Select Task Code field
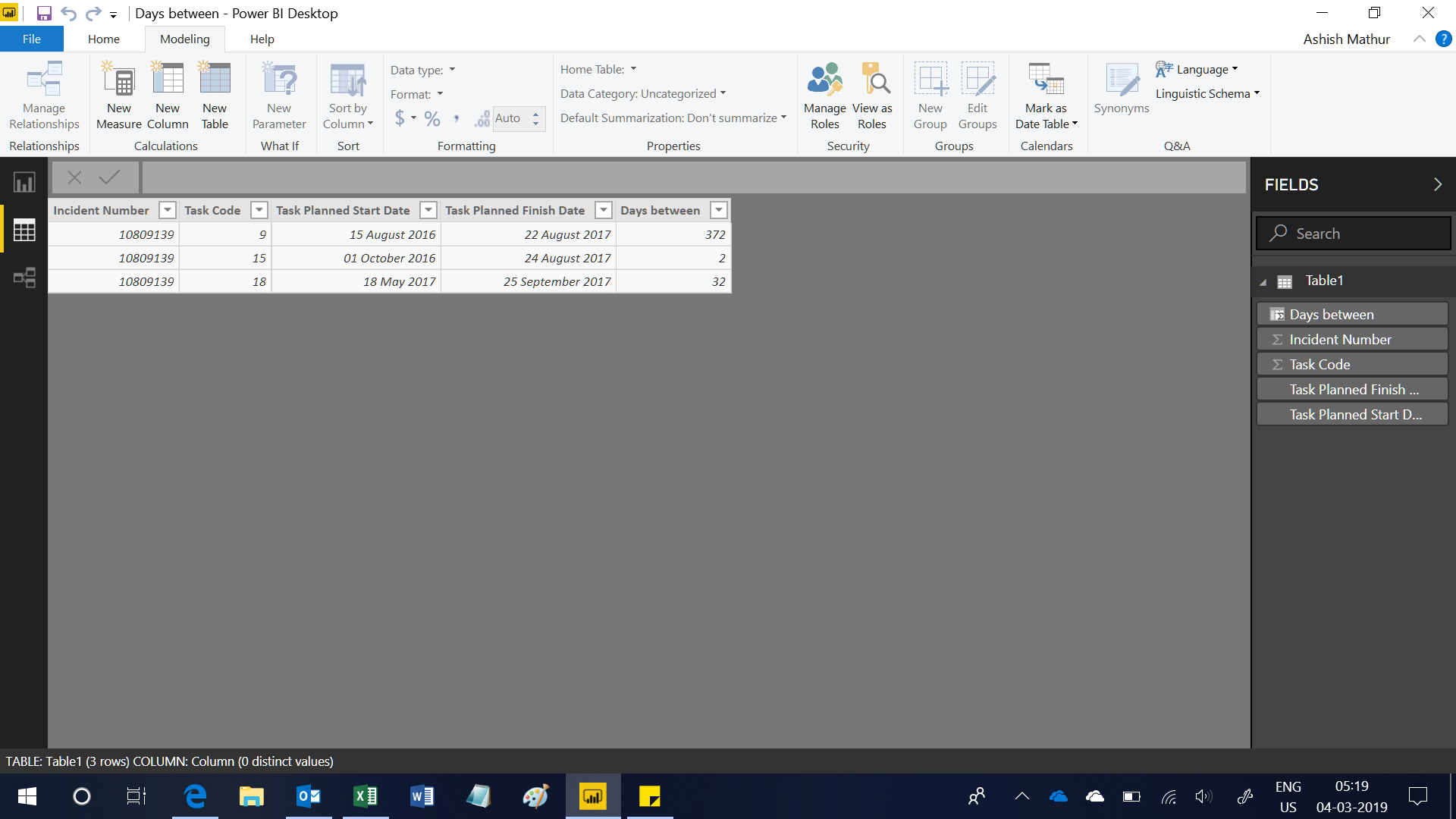 click(x=1352, y=364)
